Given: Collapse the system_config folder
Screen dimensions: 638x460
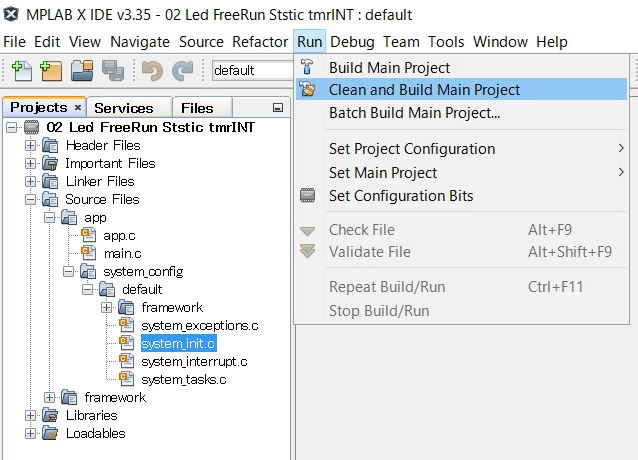Looking at the screenshot, I should (68, 271).
